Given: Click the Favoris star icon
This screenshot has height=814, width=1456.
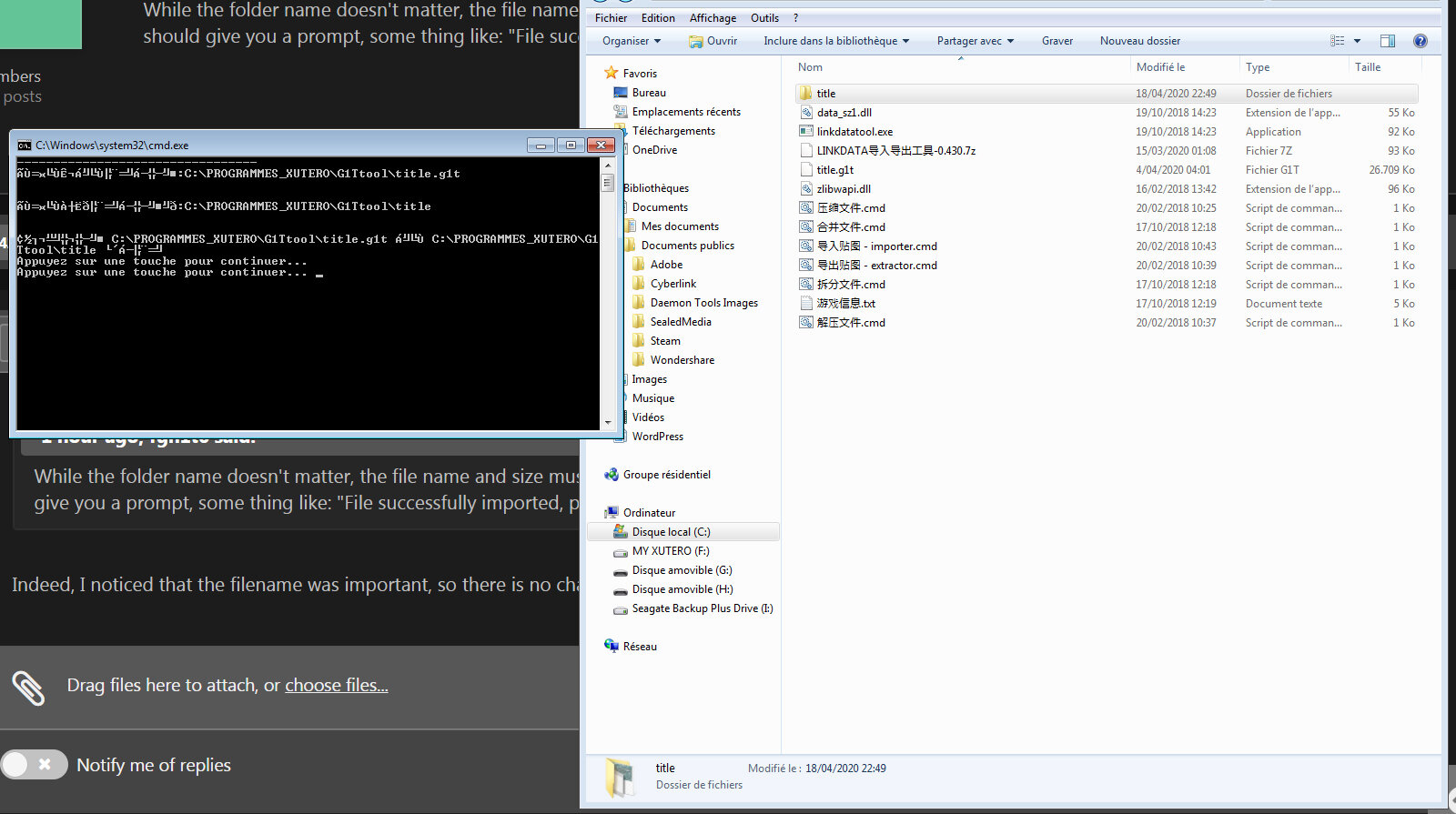Looking at the screenshot, I should tap(612, 73).
